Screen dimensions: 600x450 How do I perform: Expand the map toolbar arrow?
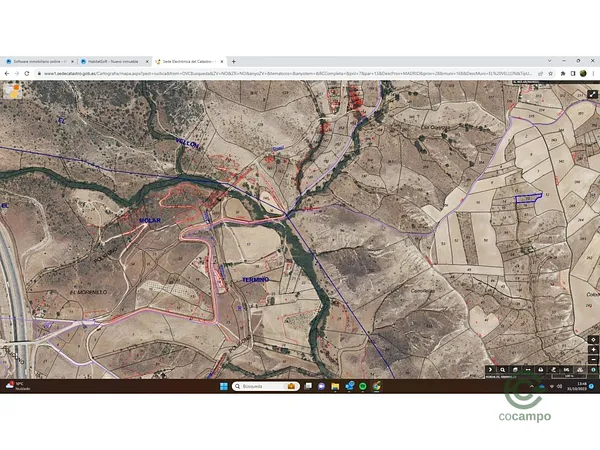coord(489,370)
